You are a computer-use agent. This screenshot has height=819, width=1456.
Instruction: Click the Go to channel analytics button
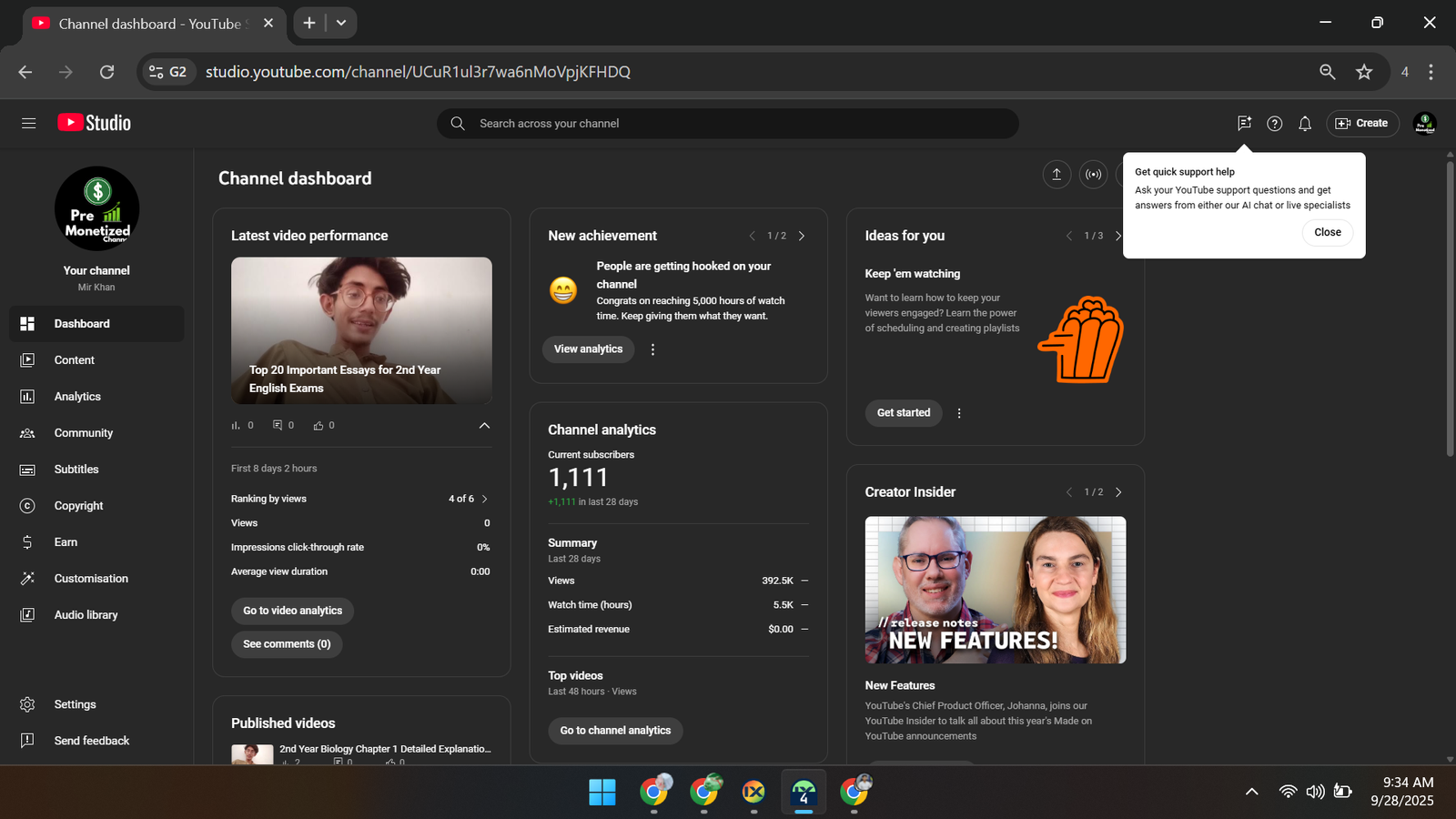pyautogui.click(x=615, y=731)
